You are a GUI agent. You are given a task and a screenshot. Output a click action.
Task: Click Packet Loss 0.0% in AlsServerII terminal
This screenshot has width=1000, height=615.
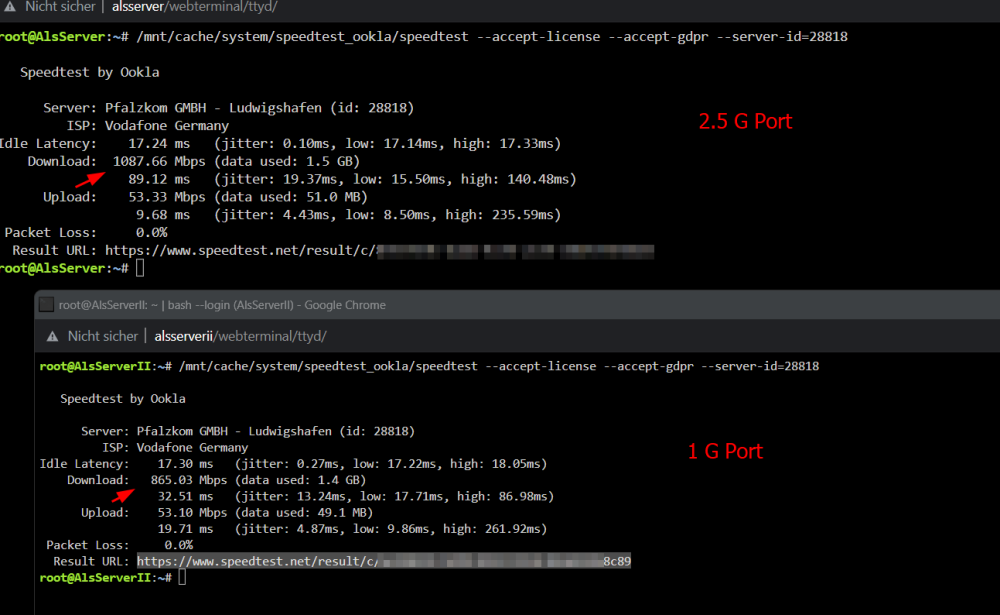(x=119, y=545)
